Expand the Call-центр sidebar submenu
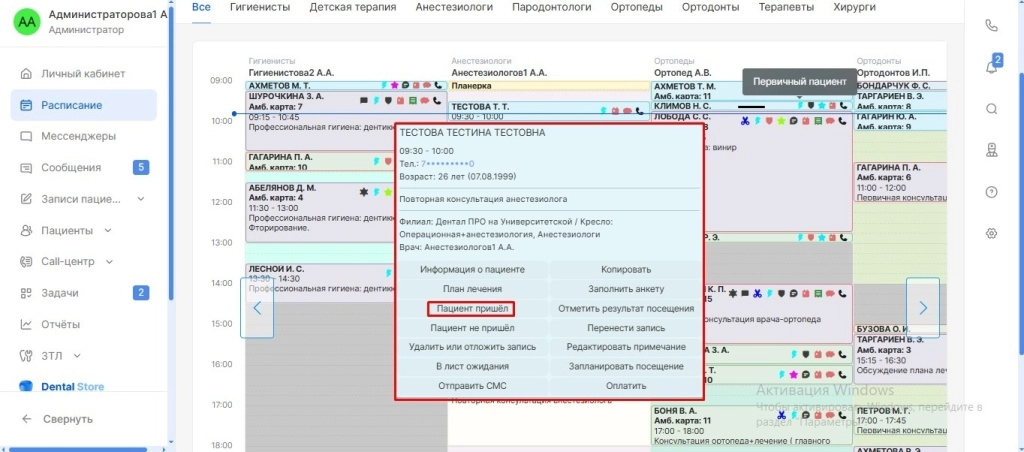This screenshot has height=452, width=1024. (113, 261)
